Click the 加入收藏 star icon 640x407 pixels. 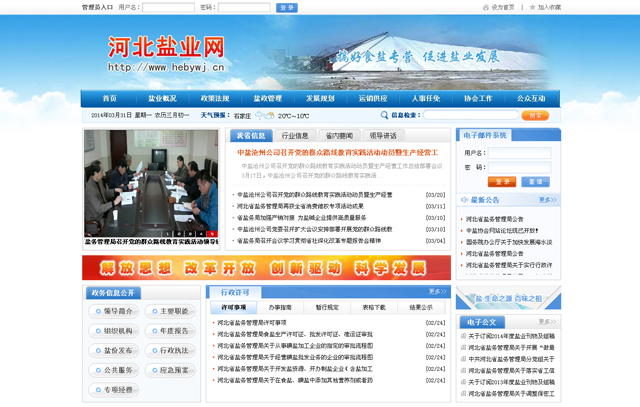click(x=532, y=7)
